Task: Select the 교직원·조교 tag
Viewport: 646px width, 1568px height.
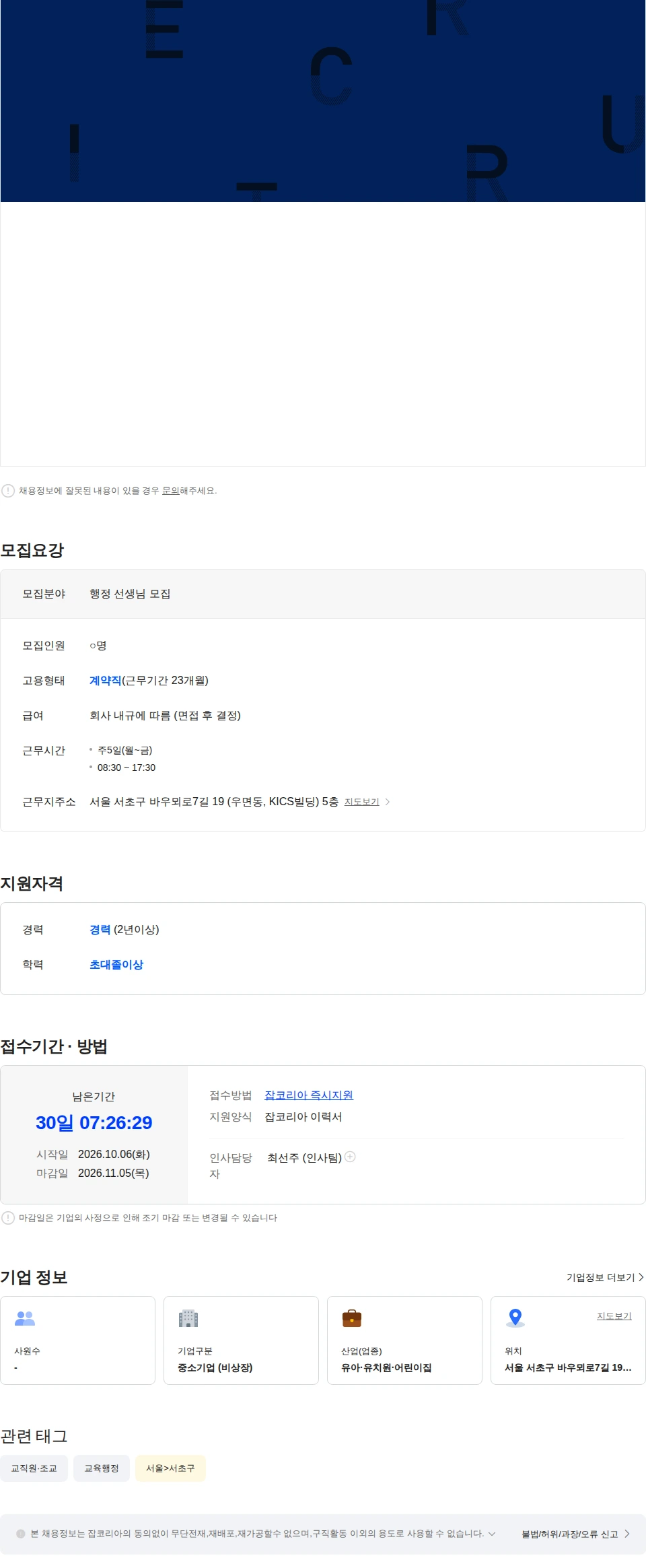Action: point(34,1468)
